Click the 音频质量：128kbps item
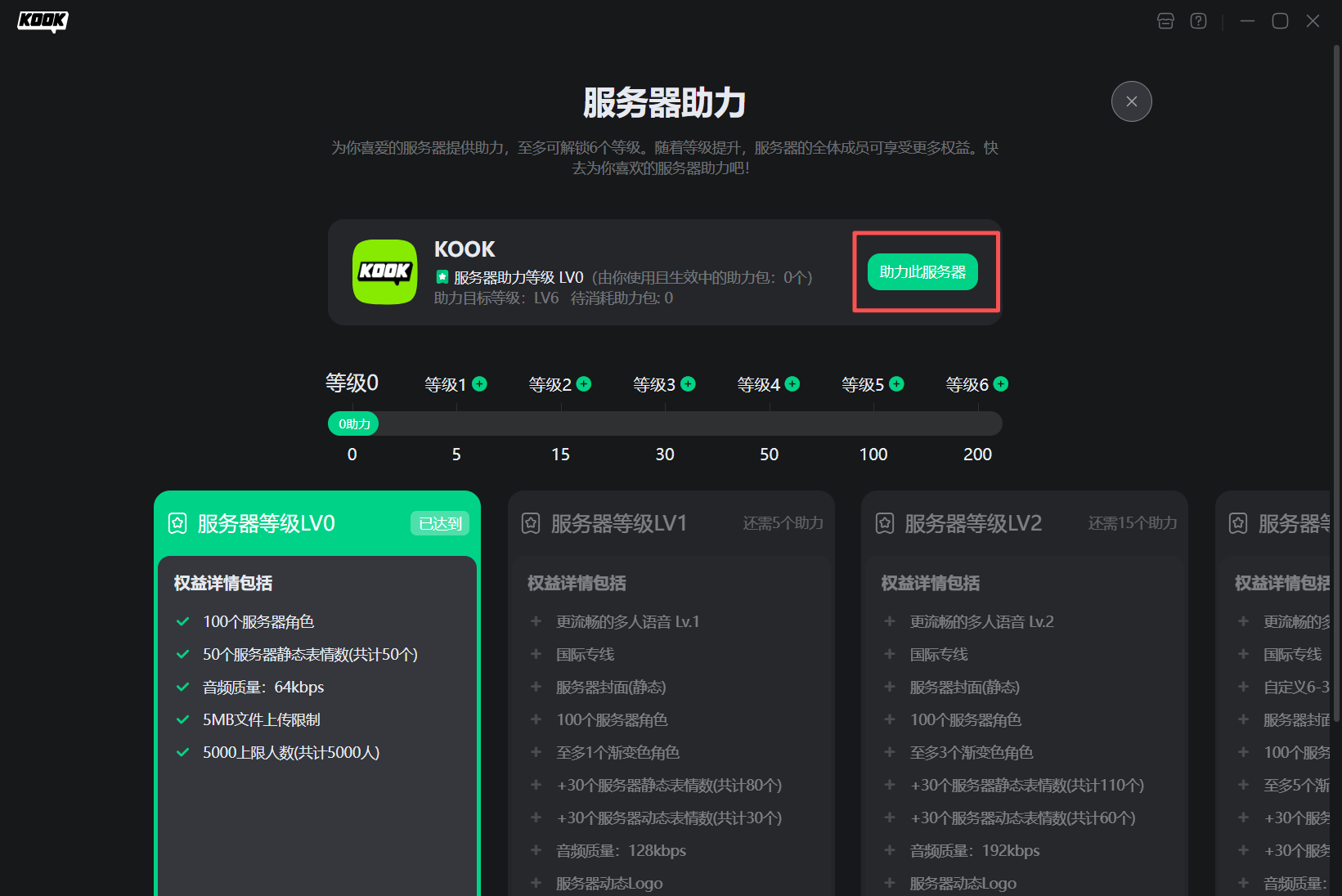The image size is (1342, 896). coord(622,850)
